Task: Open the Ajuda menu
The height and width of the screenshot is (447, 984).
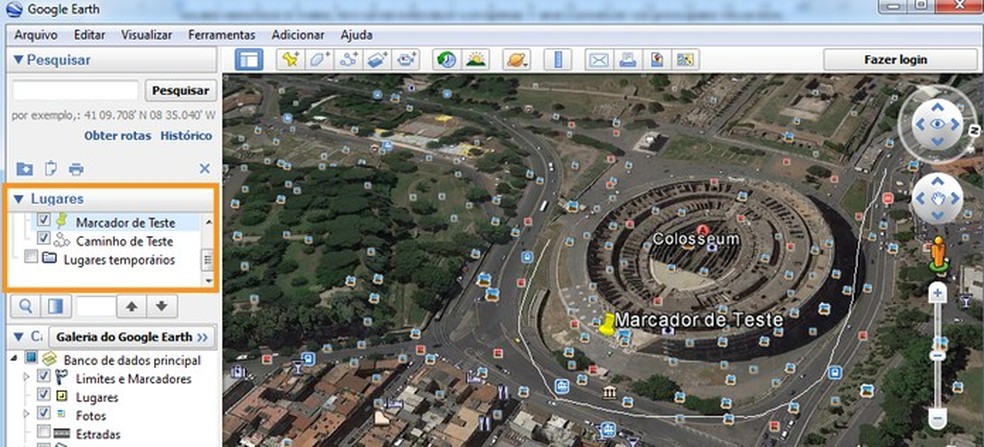Action: (356, 35)
